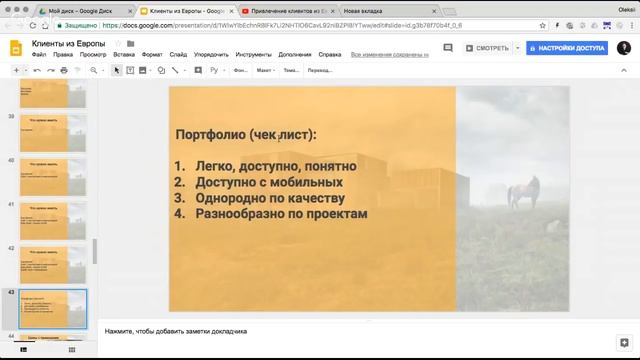Open the Упорядочить menu
Screen dimensions: 640x360
(x=211, y=54)
